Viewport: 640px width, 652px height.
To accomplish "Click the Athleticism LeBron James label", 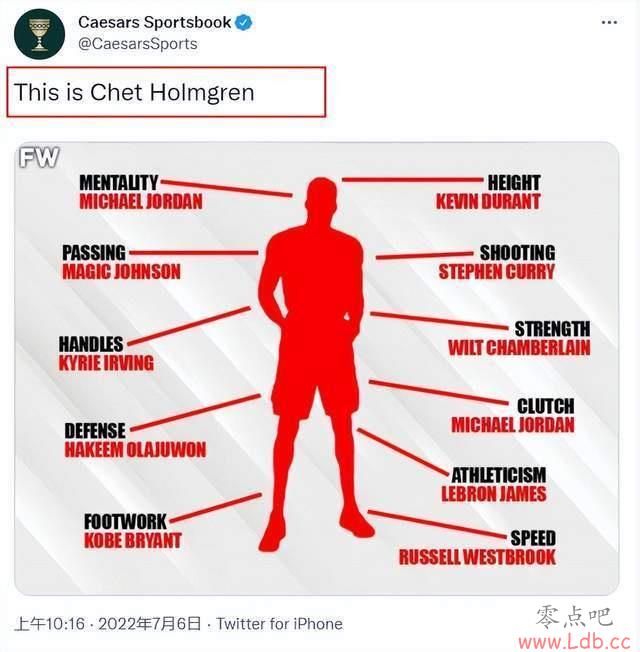I will (494, 484).
